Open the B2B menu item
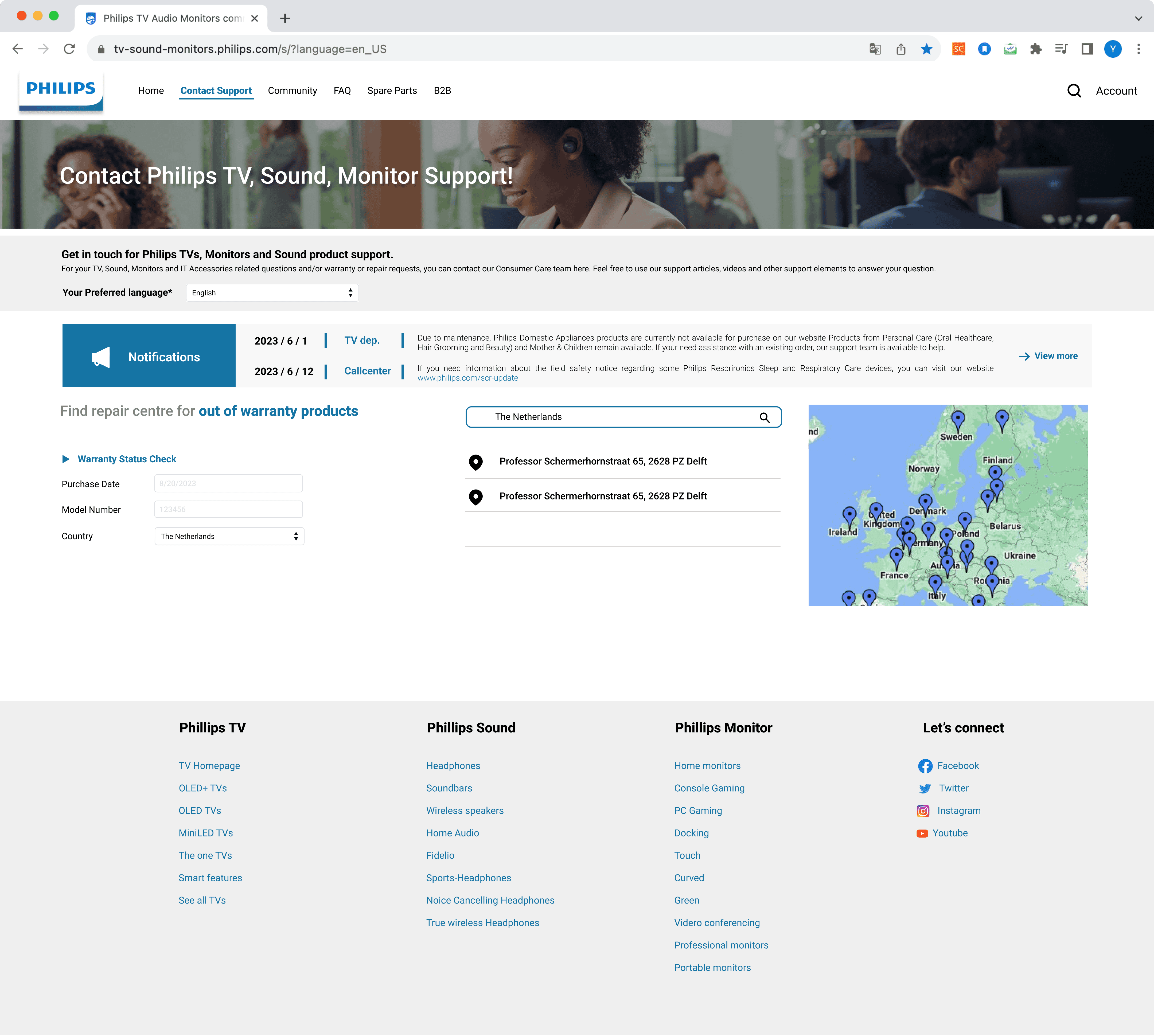1154x1036 pixels. [x=442, y=91]
